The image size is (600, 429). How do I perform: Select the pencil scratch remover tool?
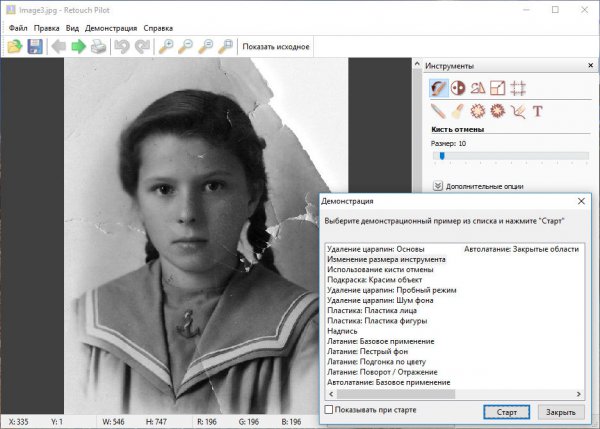click(x=438, y=111)
